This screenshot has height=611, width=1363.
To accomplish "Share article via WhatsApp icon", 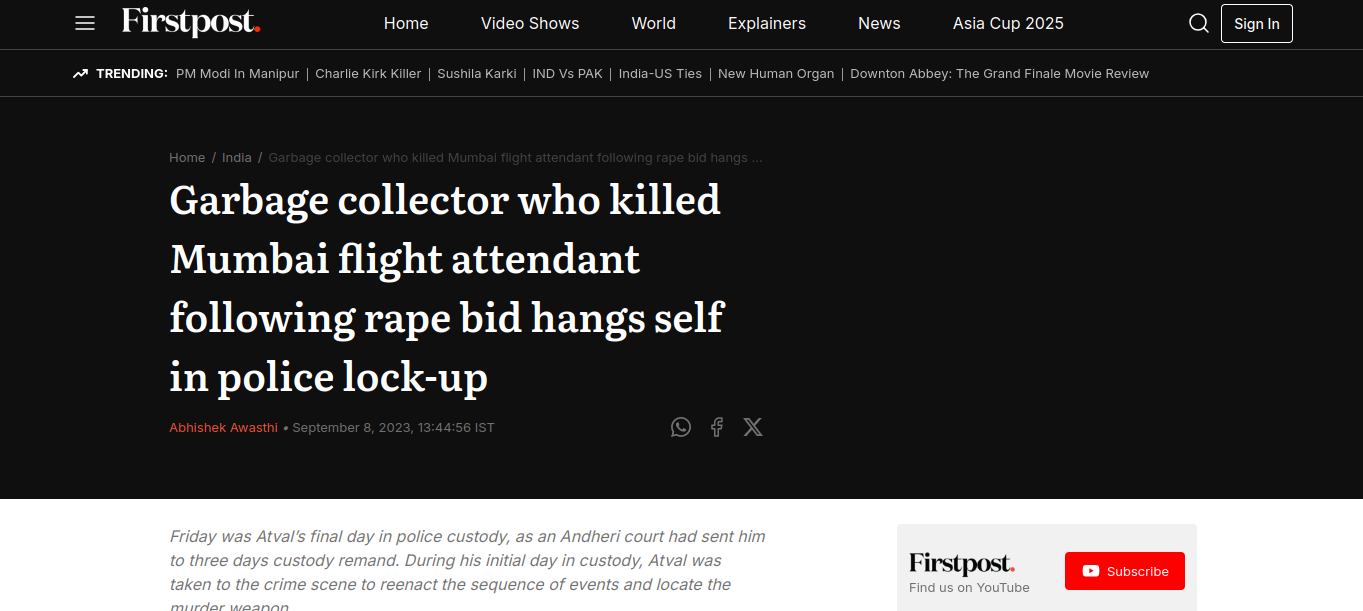I will tap(681, 427).
